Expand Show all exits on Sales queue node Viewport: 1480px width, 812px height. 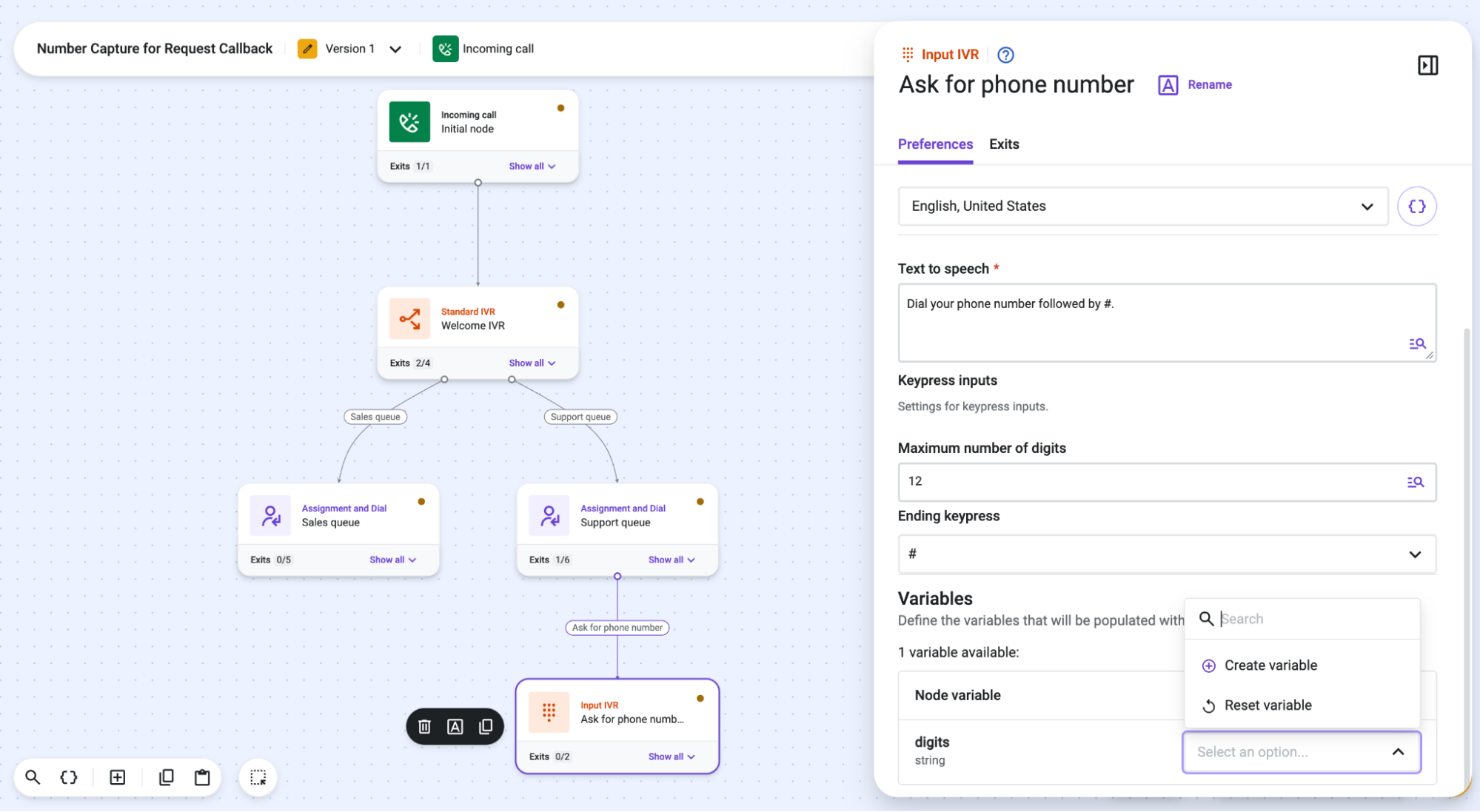point(393,560)
